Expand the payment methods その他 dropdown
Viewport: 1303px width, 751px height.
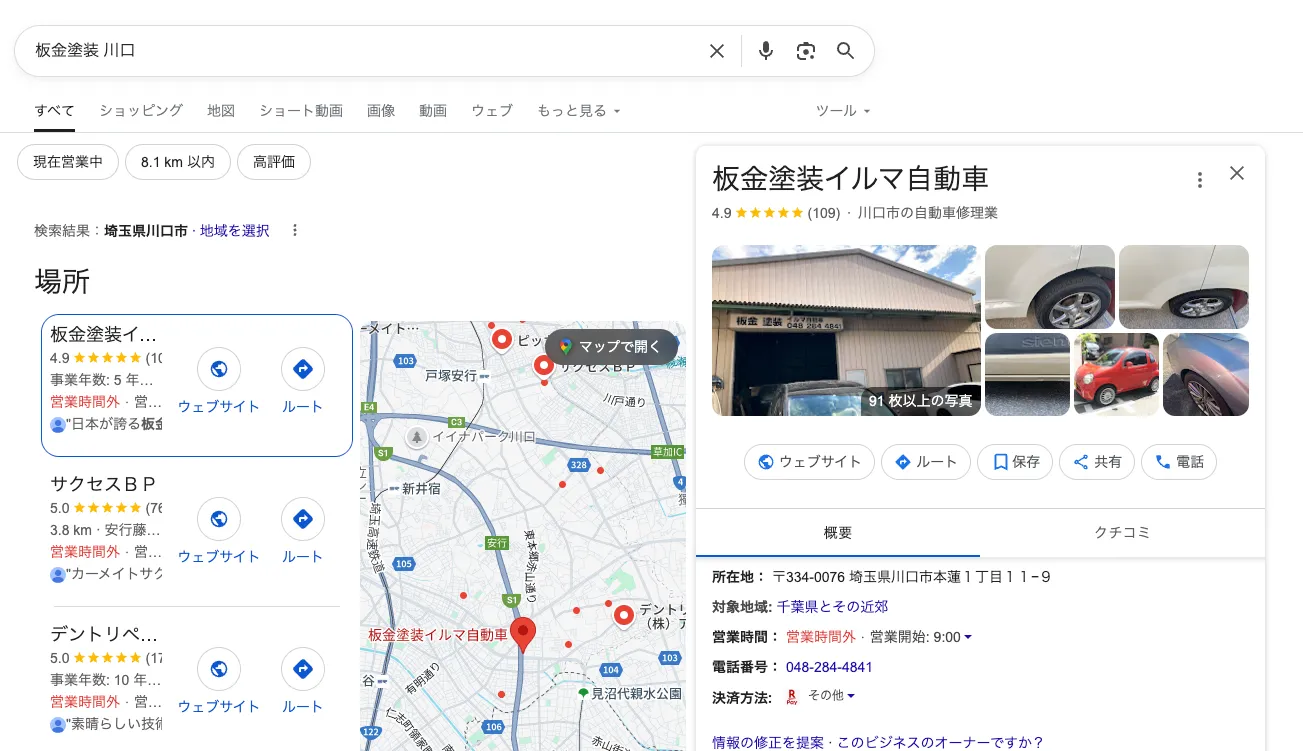[x=831, y=695]
